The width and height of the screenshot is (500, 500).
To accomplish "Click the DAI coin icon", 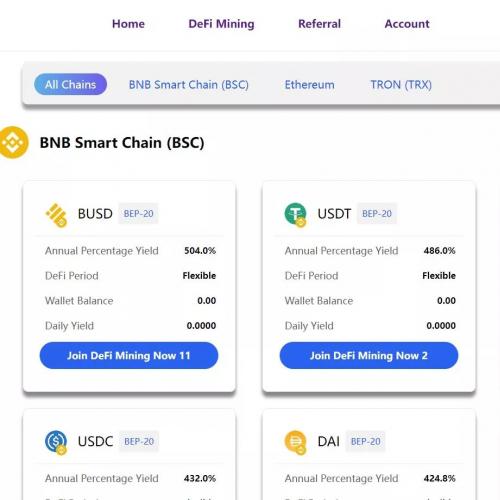I will coord(295,442).
